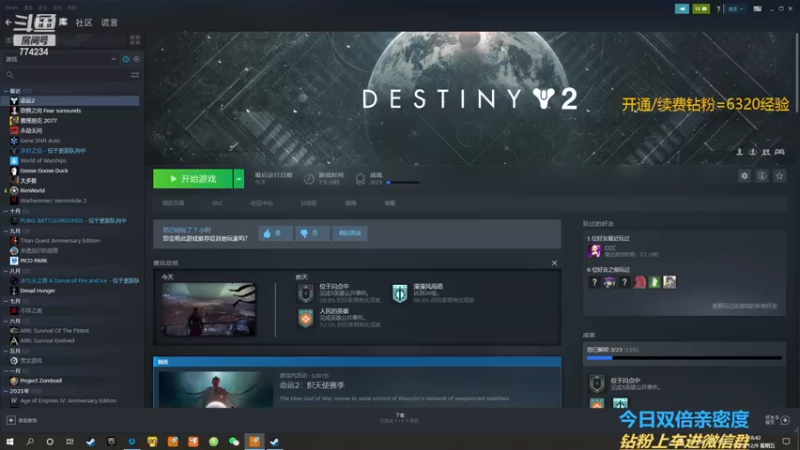
Task: Open the account name dropdown in the title bar
Action: [735, 9]
